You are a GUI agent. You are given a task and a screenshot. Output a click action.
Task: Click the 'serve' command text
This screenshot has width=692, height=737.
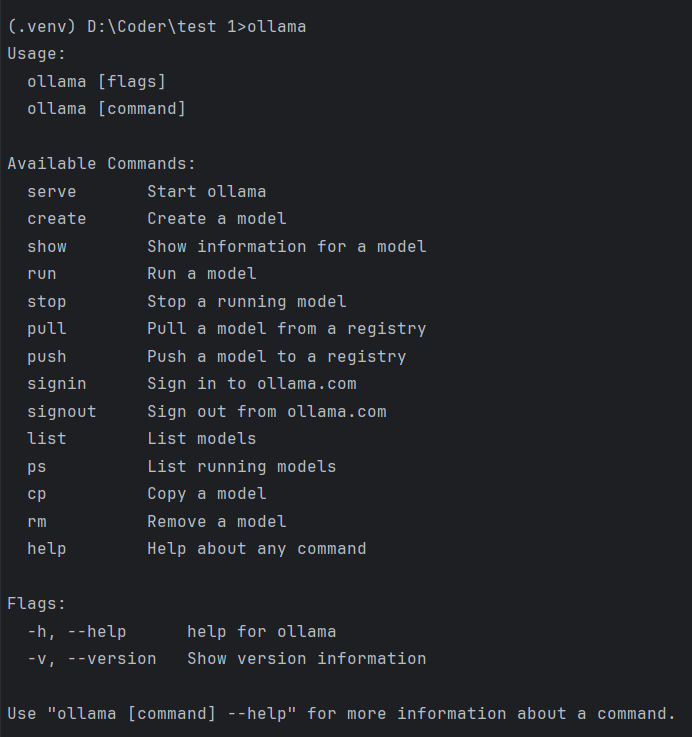click(x=51, y=191)
